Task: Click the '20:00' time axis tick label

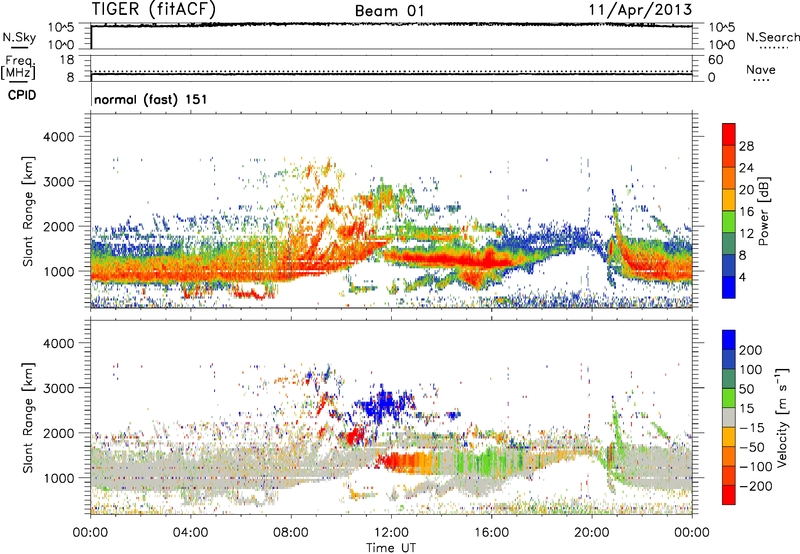Action: [x=592, y=533]
